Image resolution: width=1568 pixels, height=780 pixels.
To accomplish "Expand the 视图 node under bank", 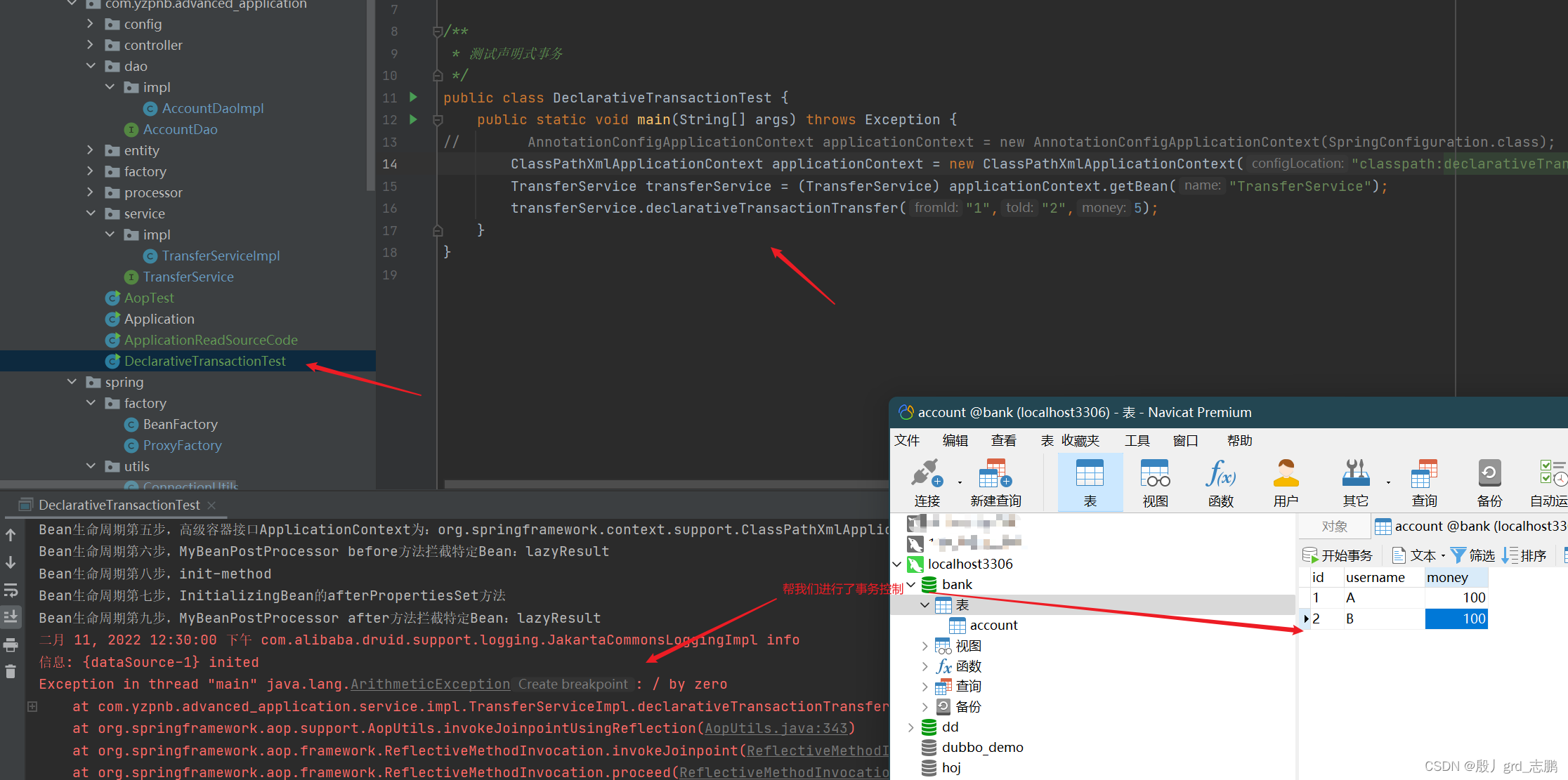I will (925, 646).
